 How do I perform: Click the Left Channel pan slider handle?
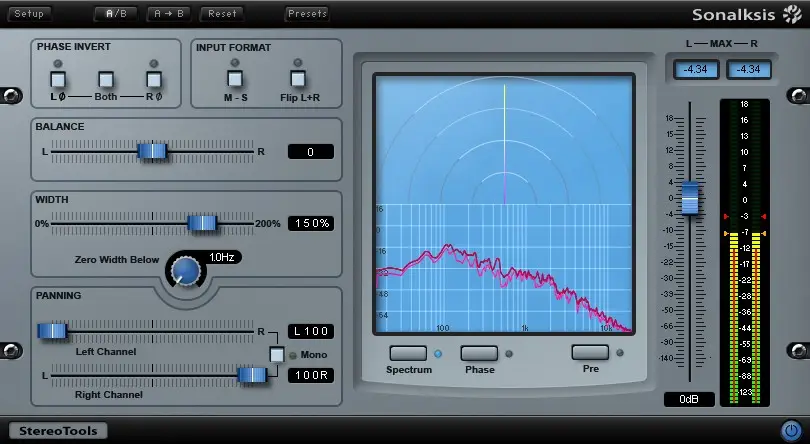click(52, 331)
